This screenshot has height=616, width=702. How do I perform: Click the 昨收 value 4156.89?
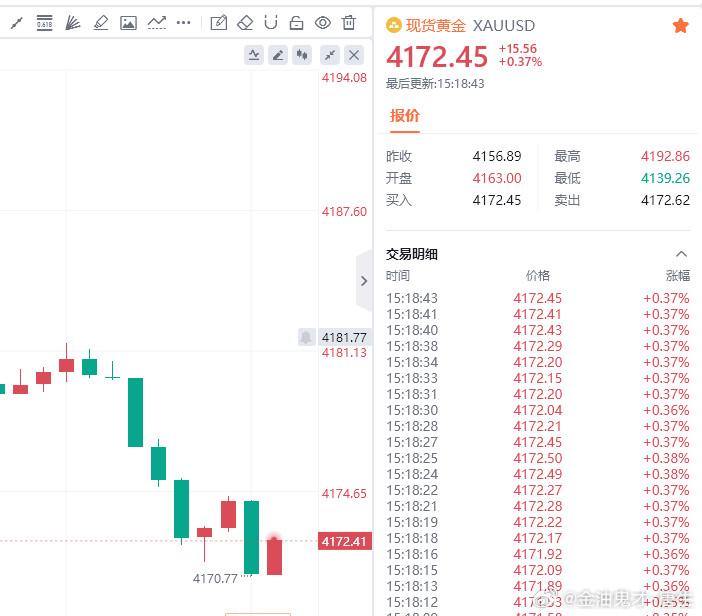[497, 156]
